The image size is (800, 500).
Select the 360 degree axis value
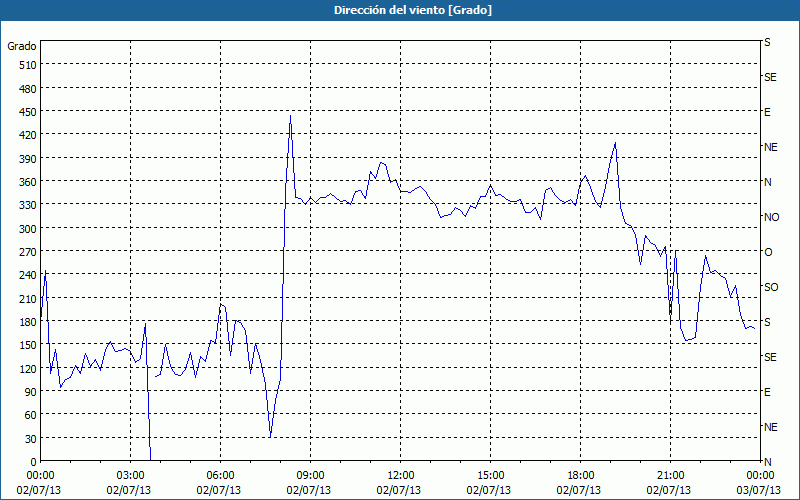pyautogui.click(x=28, y=182)
